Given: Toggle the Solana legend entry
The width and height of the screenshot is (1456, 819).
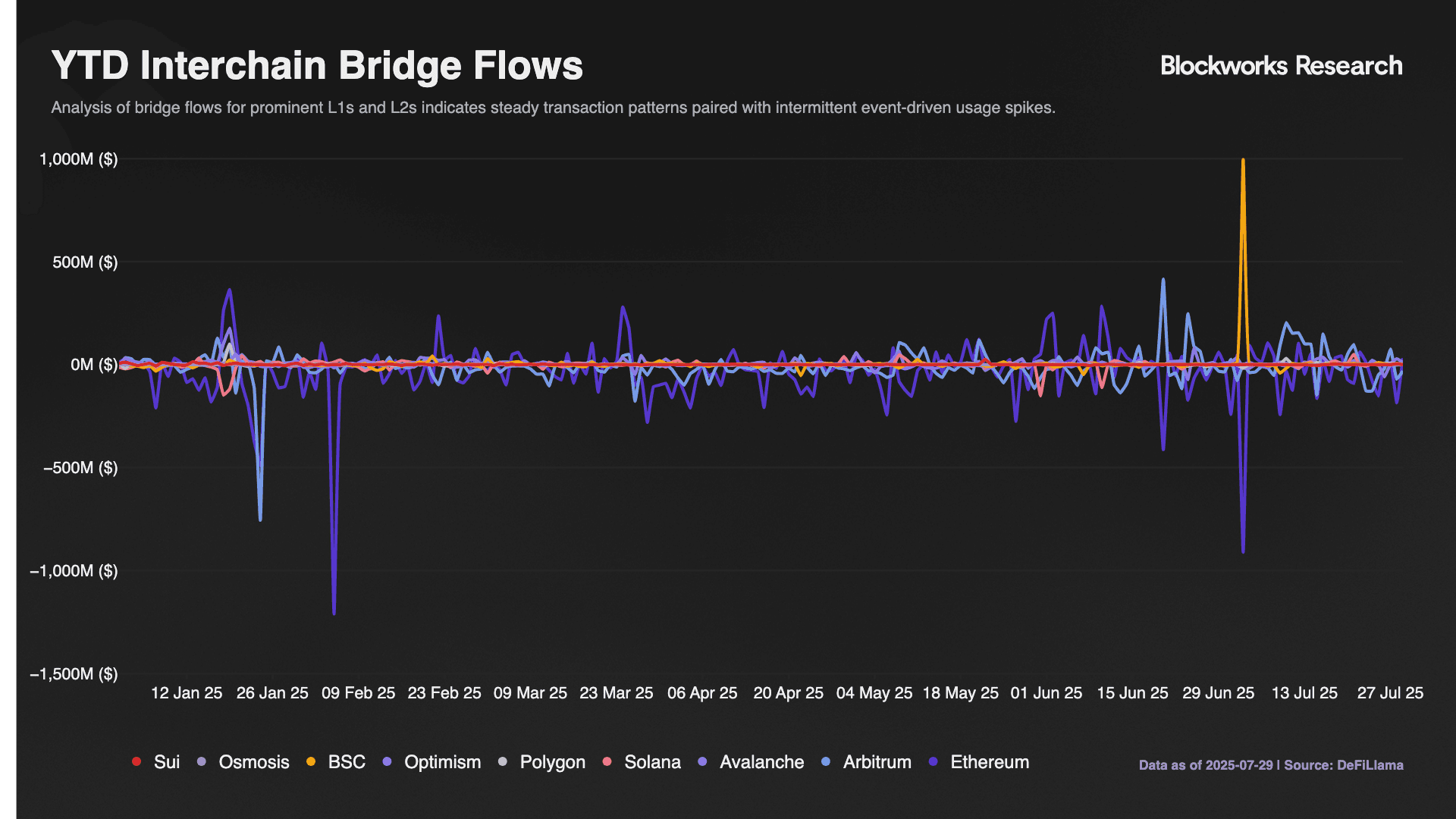Looking at the screenshot, I should point(652,762).
